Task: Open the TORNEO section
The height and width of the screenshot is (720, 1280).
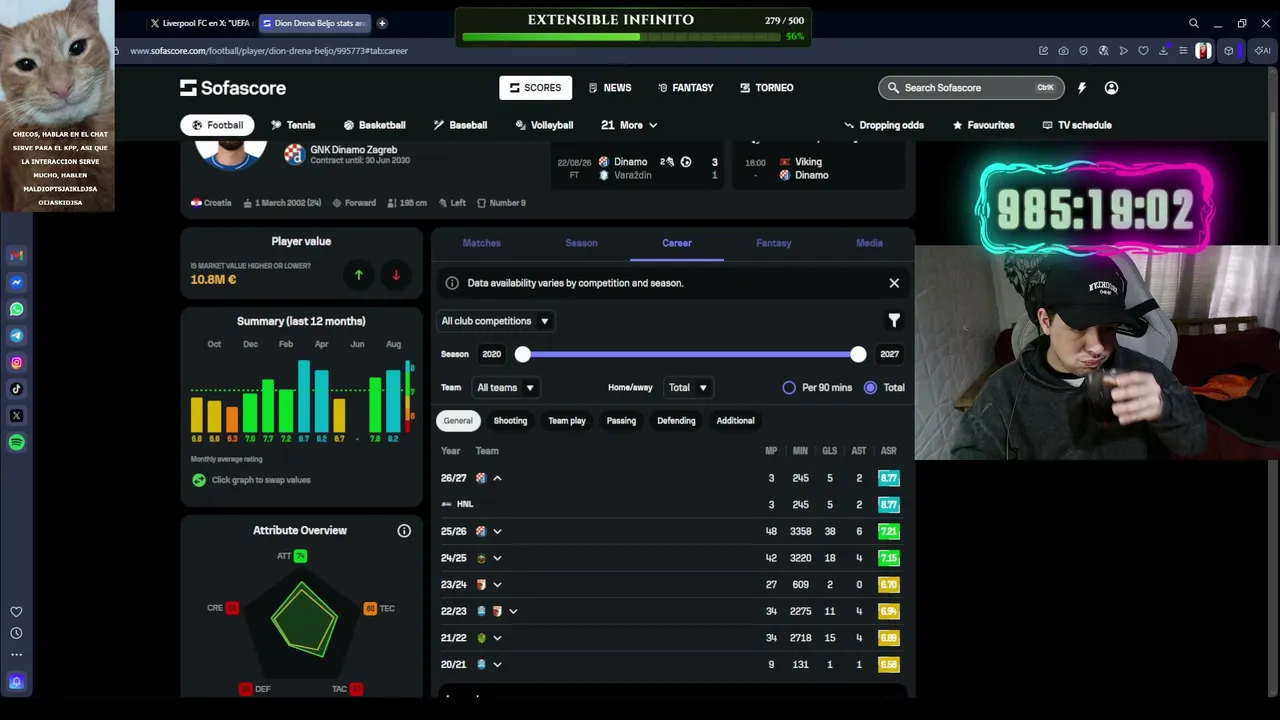Action: [x=767, y=88]
